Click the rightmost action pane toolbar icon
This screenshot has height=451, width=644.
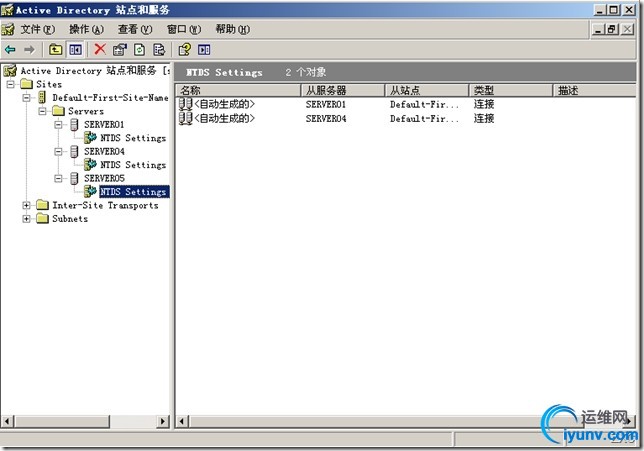[x=204, y=50]
